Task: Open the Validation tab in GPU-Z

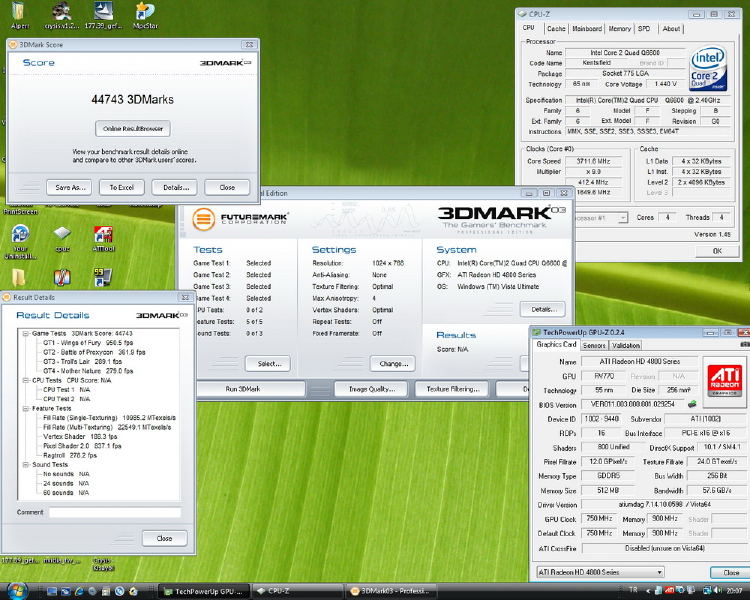Action: point(626,345)
